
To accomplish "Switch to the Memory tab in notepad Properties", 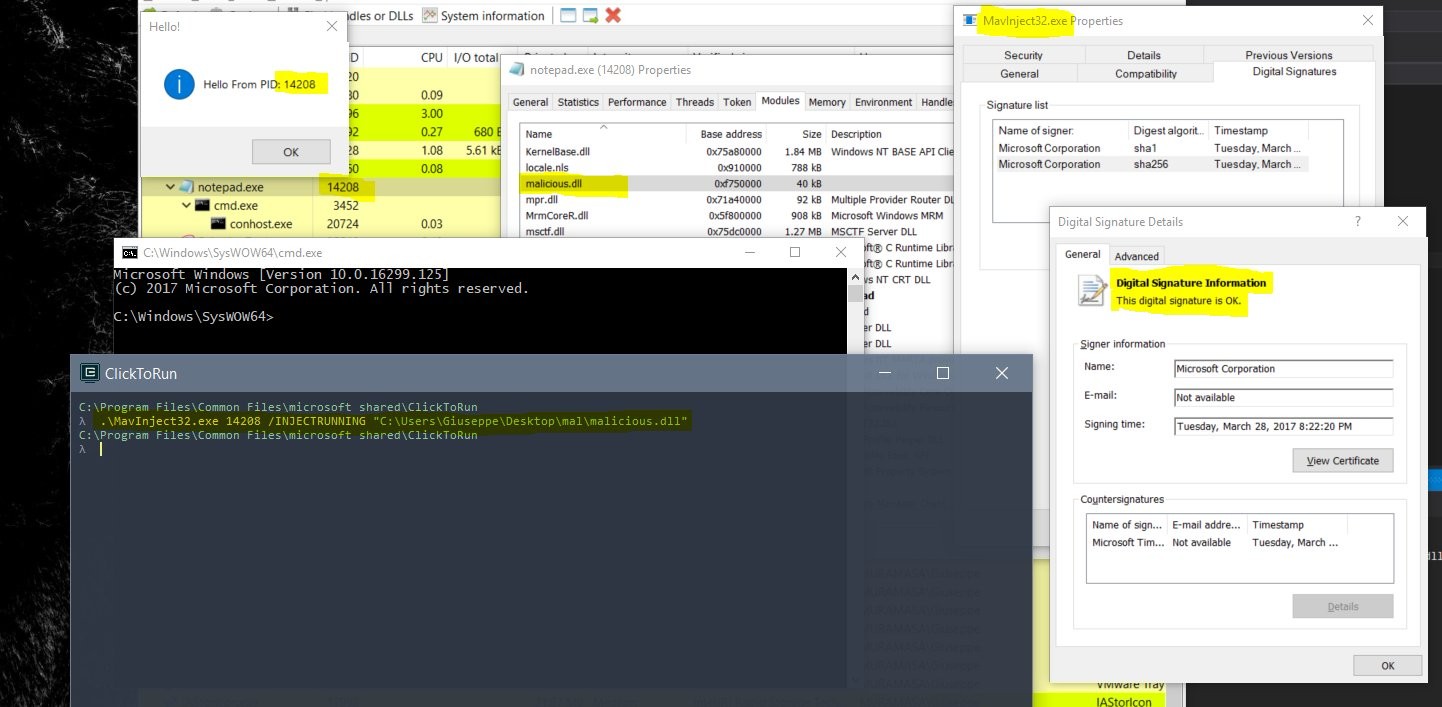I will (827, 102).
